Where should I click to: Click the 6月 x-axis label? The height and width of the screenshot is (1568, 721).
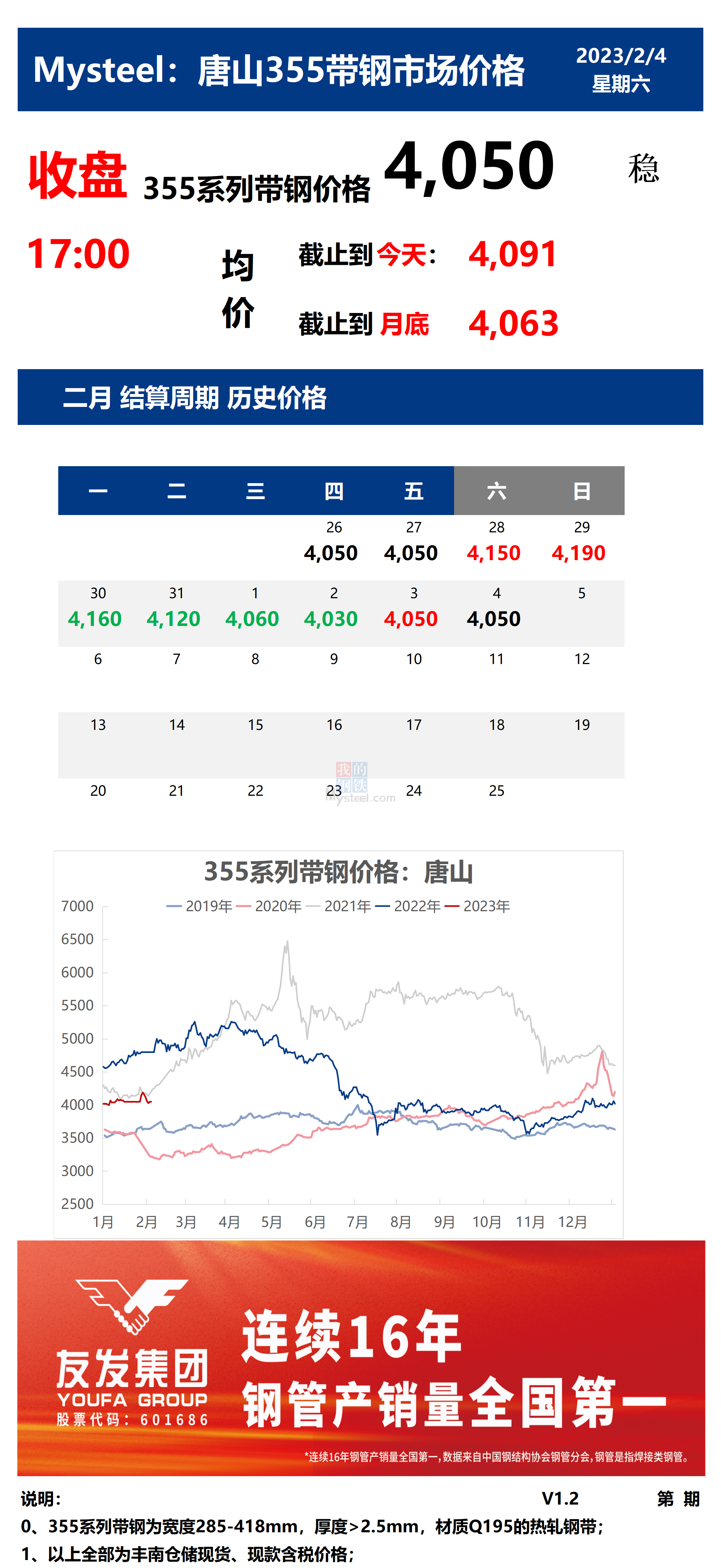click(x=315, y=1222)
